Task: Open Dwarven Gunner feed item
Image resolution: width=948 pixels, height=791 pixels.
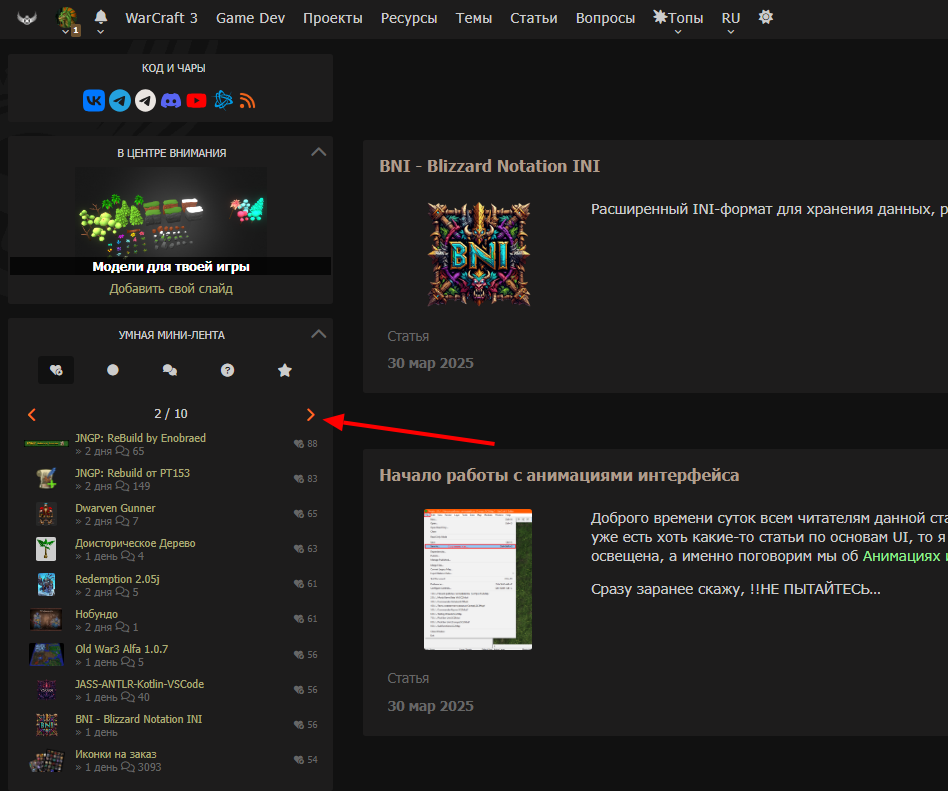Action: click(115, 508)
